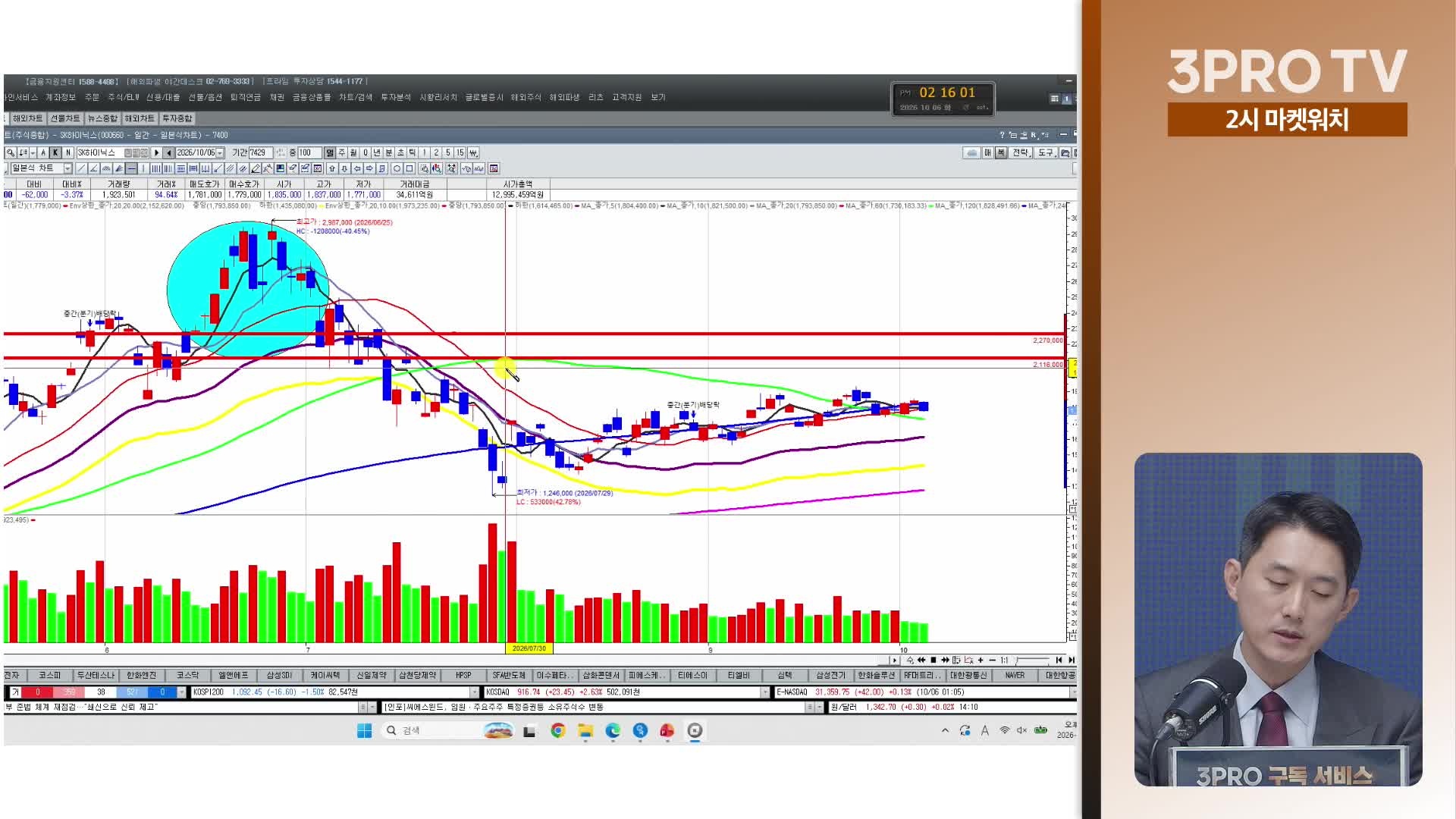Open the 차트/검색 menu
This screenshot has height=819, width=1456.
(x=356, y=97)
